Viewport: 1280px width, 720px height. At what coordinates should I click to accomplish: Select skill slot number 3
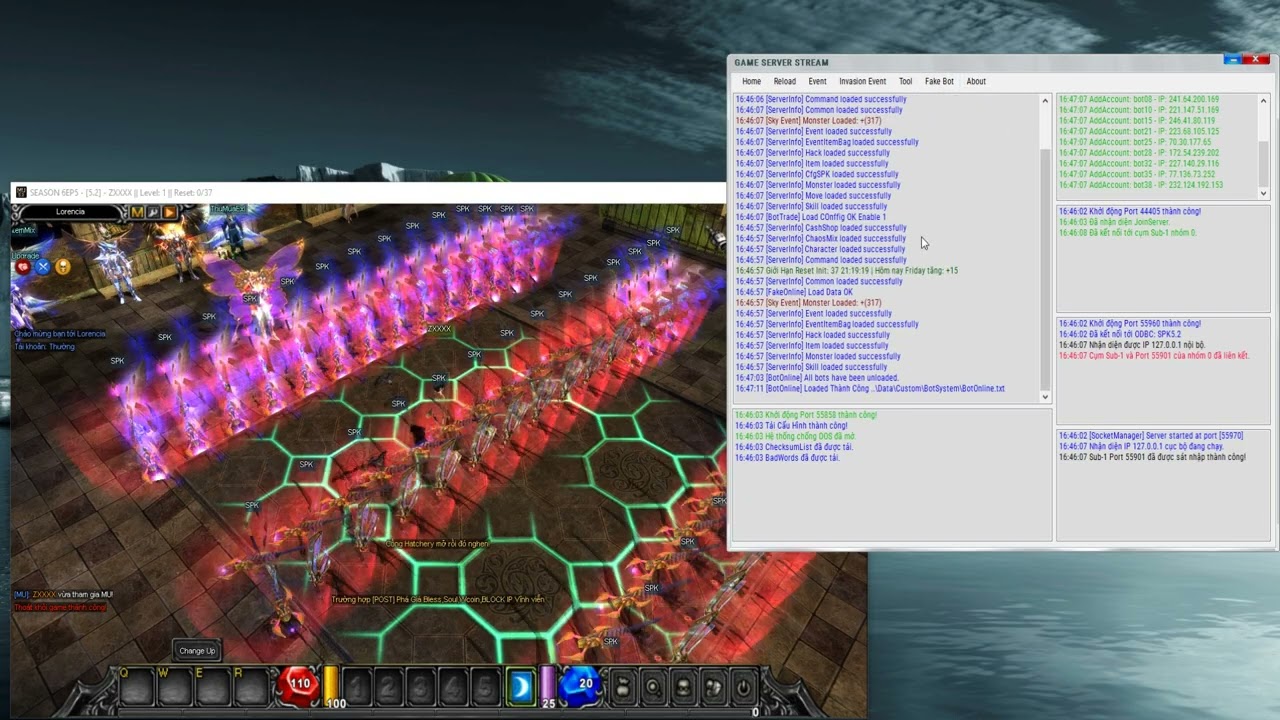(421, 687)
